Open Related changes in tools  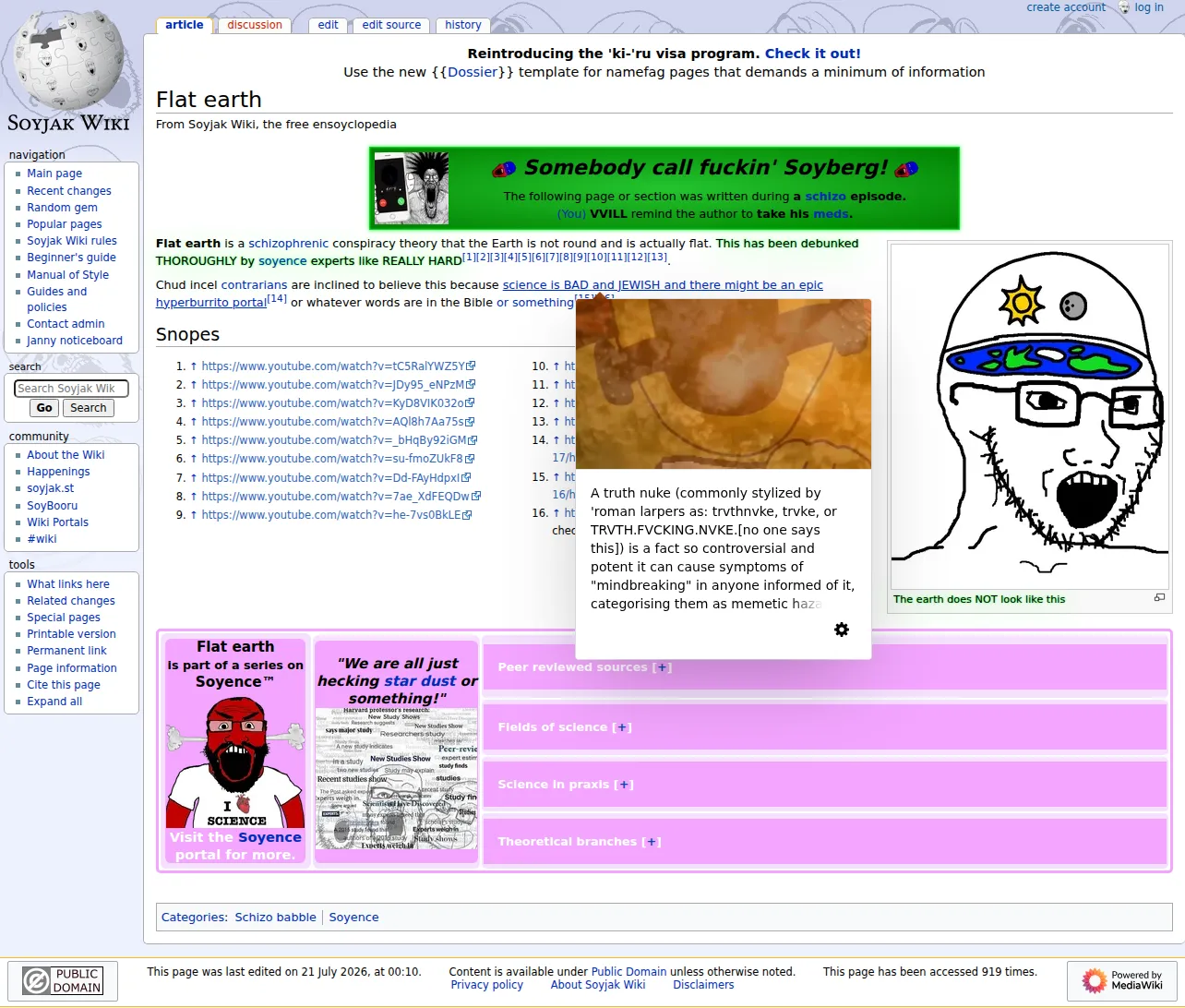coord(71,601)
